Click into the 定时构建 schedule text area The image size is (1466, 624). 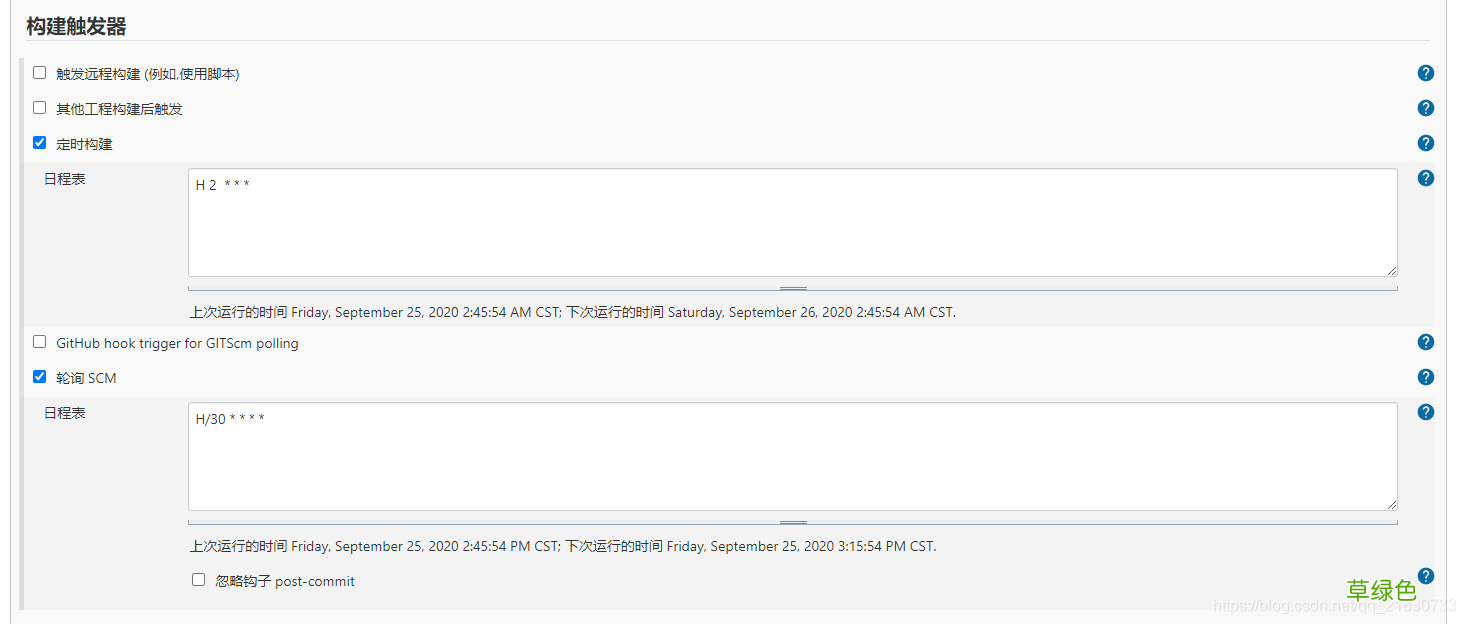[792, 222]
